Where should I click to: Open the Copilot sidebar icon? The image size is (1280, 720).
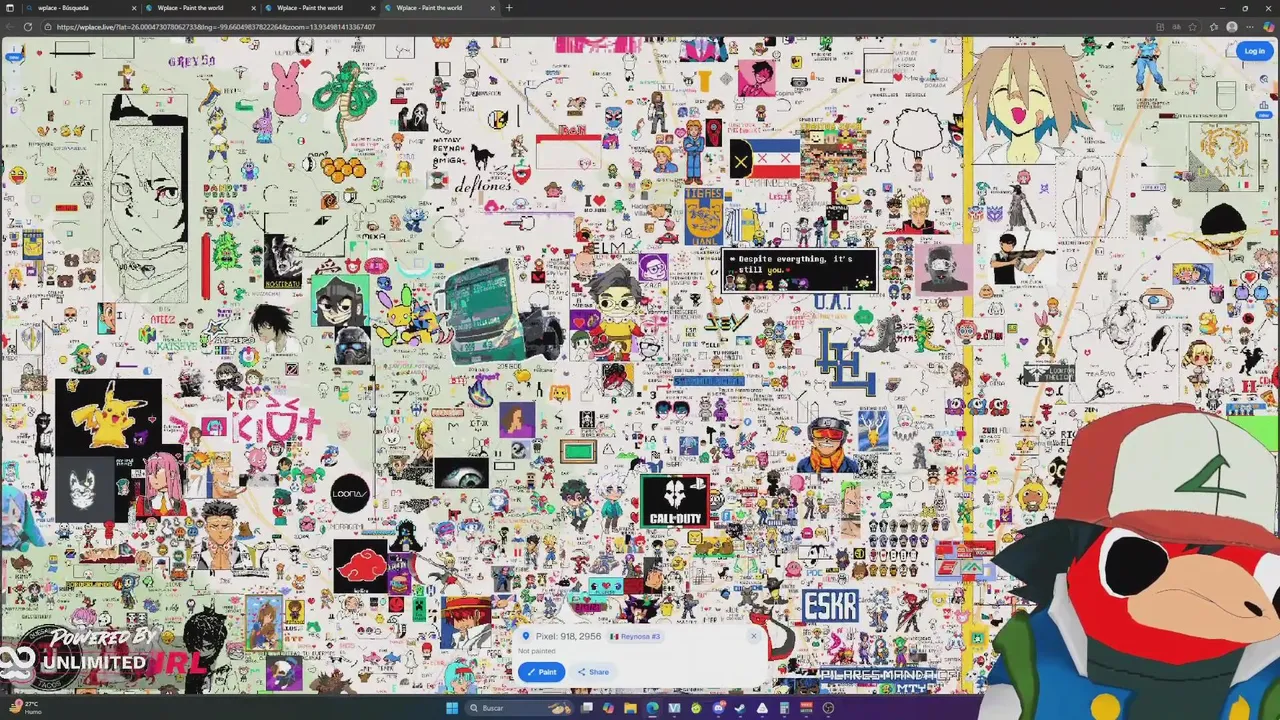1269,27
